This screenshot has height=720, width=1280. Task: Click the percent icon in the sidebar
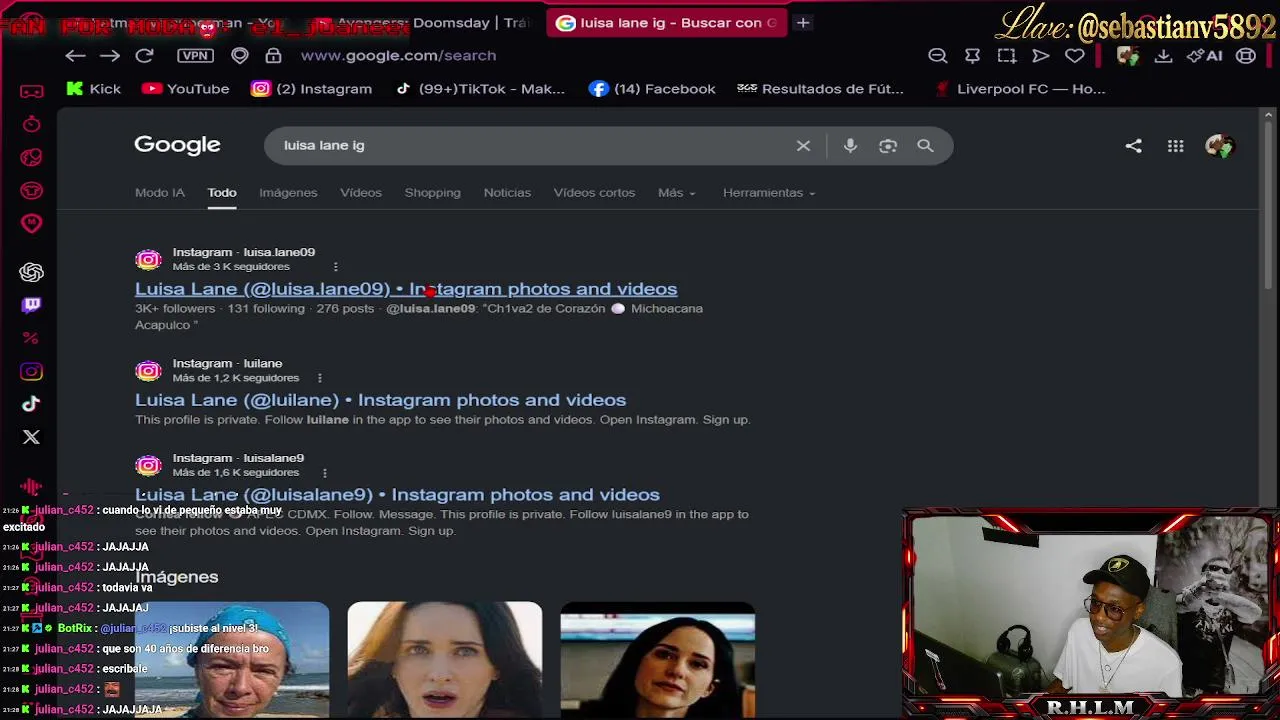(31, 338)
